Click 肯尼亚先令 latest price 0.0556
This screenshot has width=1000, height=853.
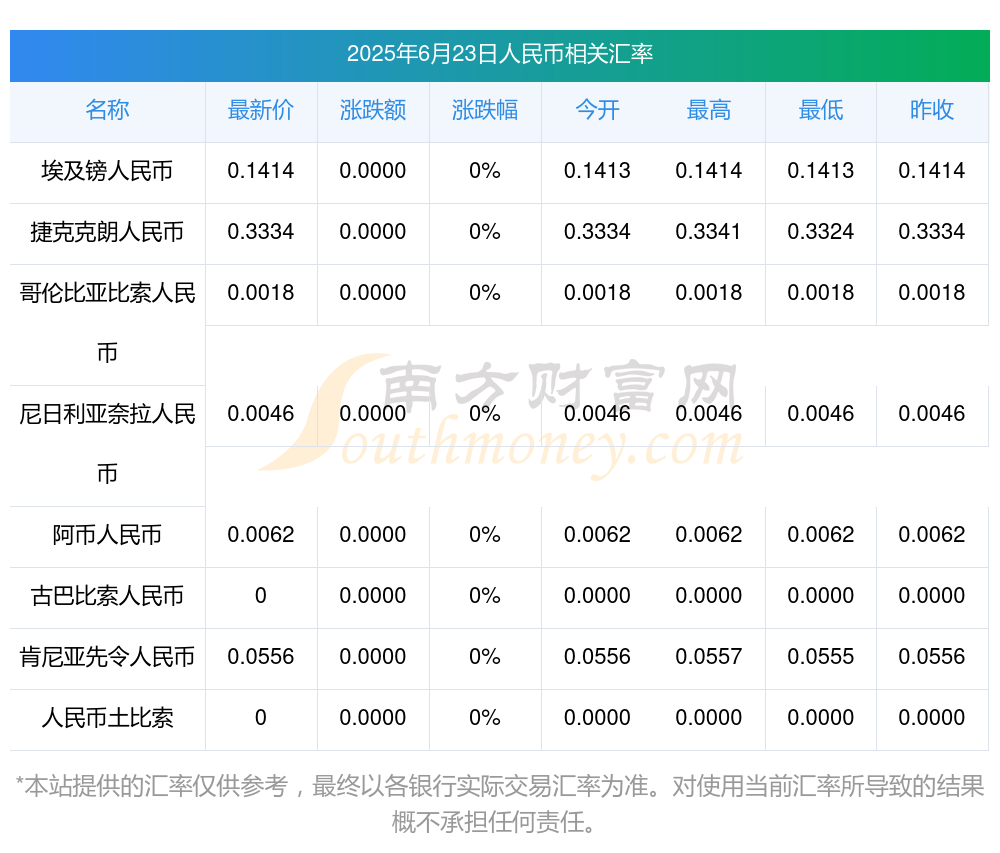(261, 657)
